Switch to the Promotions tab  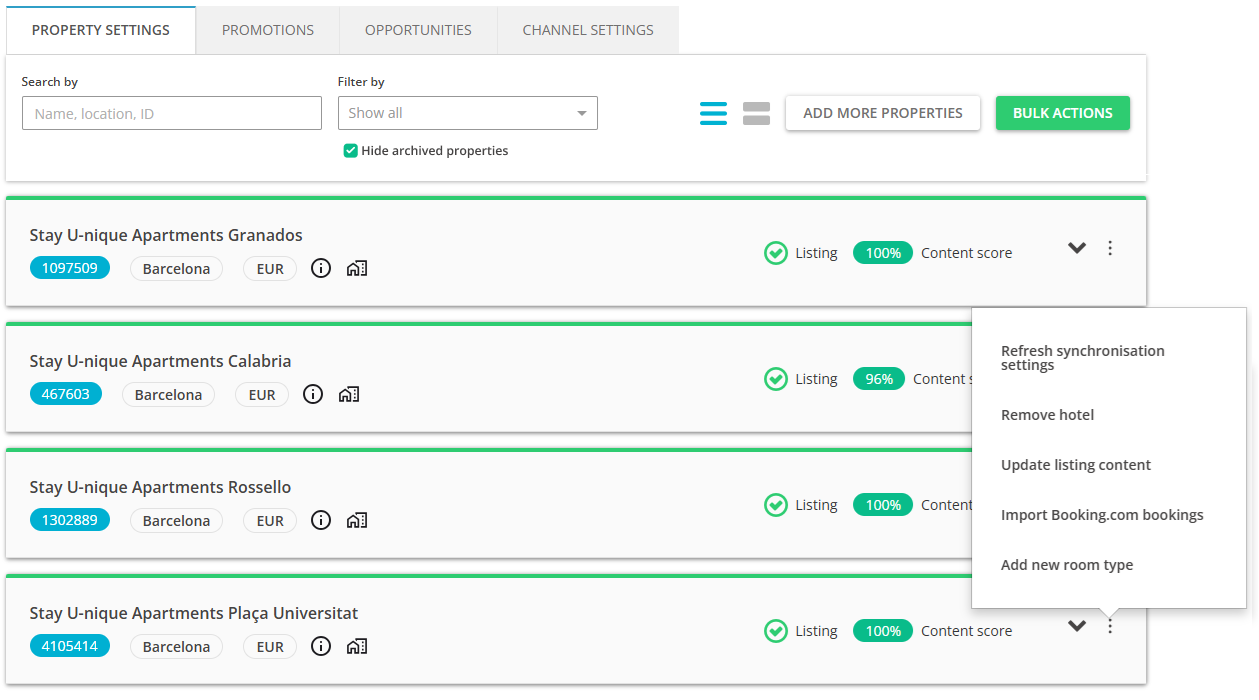point(268,30)
